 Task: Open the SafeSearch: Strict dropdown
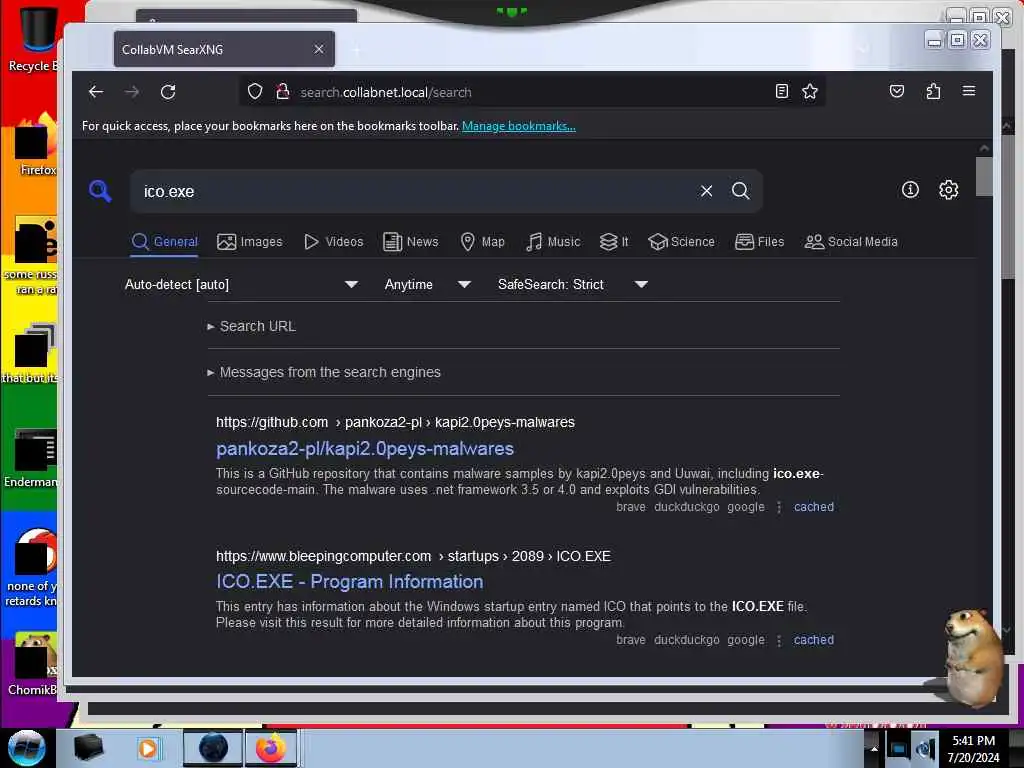tap(573, 284)
